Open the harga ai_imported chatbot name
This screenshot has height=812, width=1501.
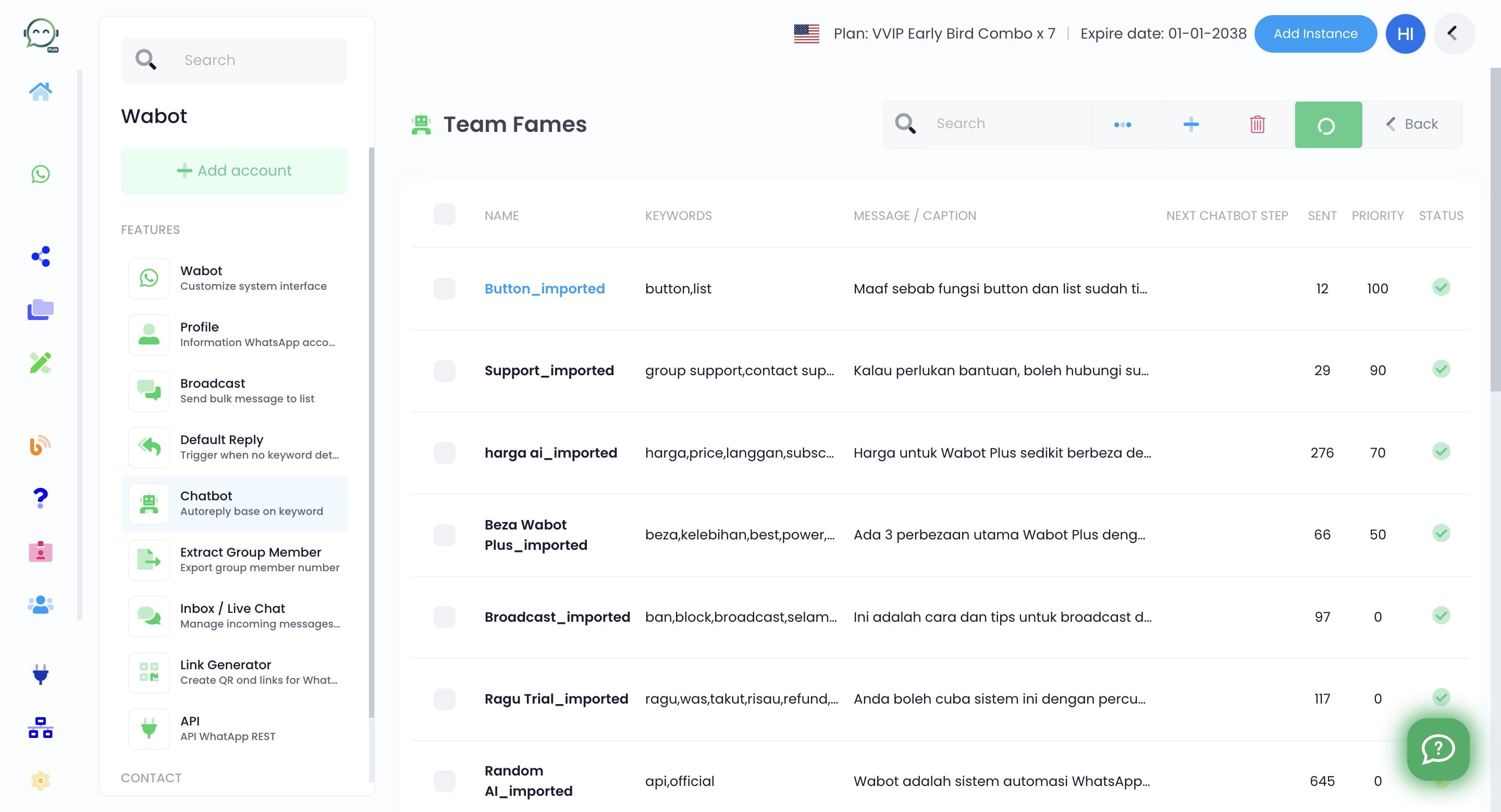(x=551, y=452)
